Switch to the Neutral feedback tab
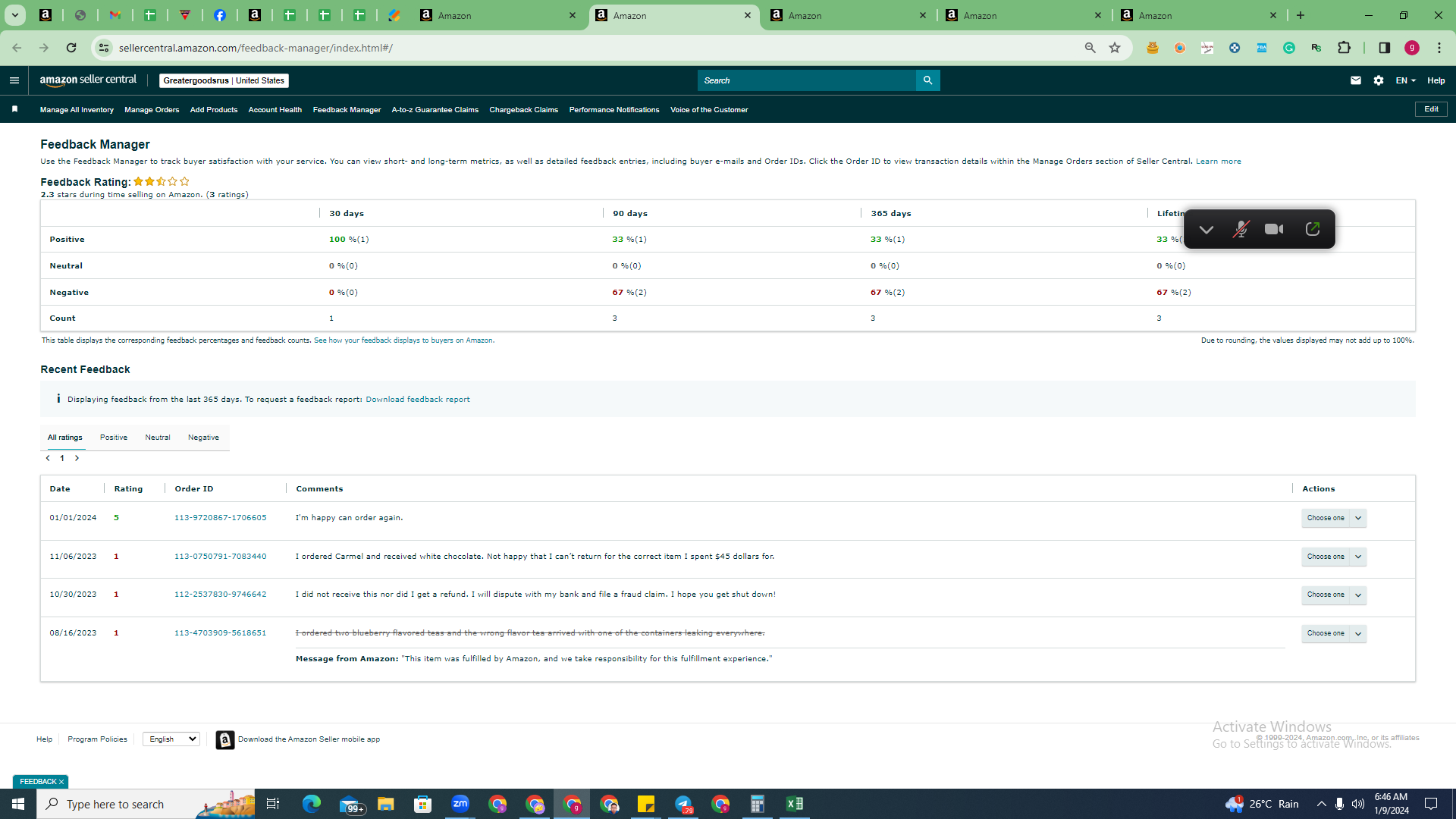Viewport: 1456px width, 819px height. tap(158, 438)
